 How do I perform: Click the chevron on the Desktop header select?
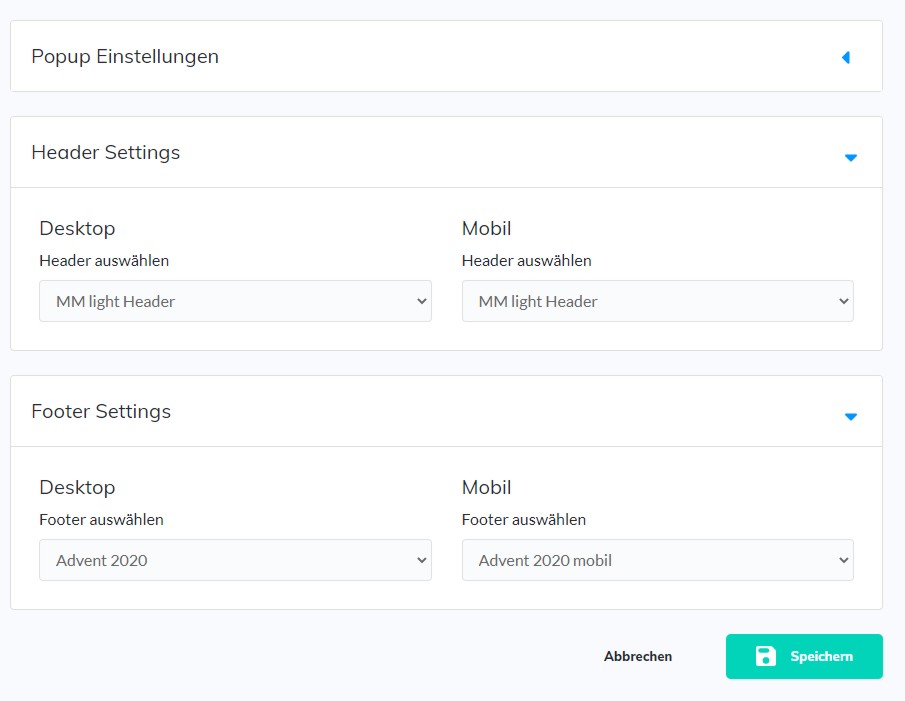pyautogui.click(x=420, y=301)
